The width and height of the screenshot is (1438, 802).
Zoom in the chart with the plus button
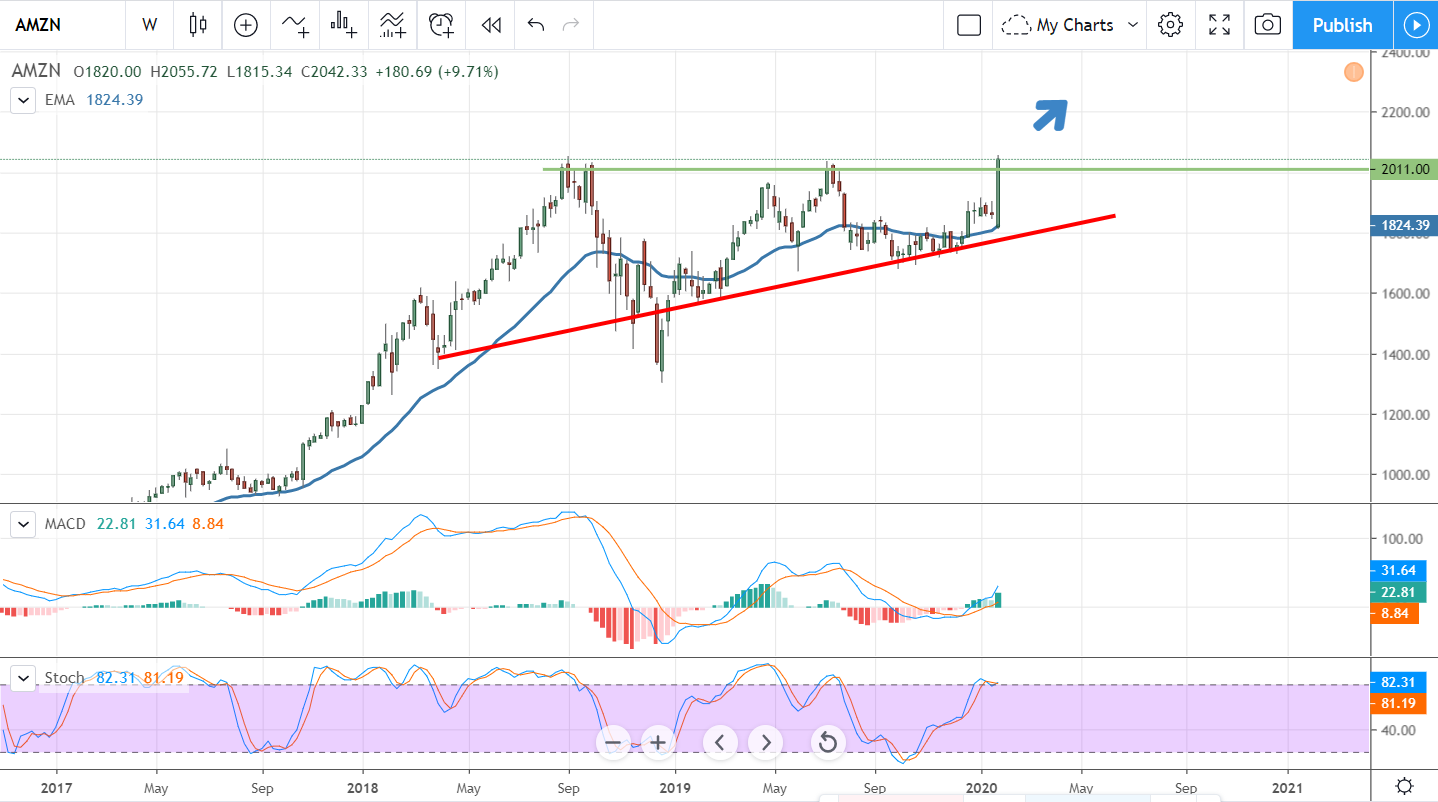point(658,742)
